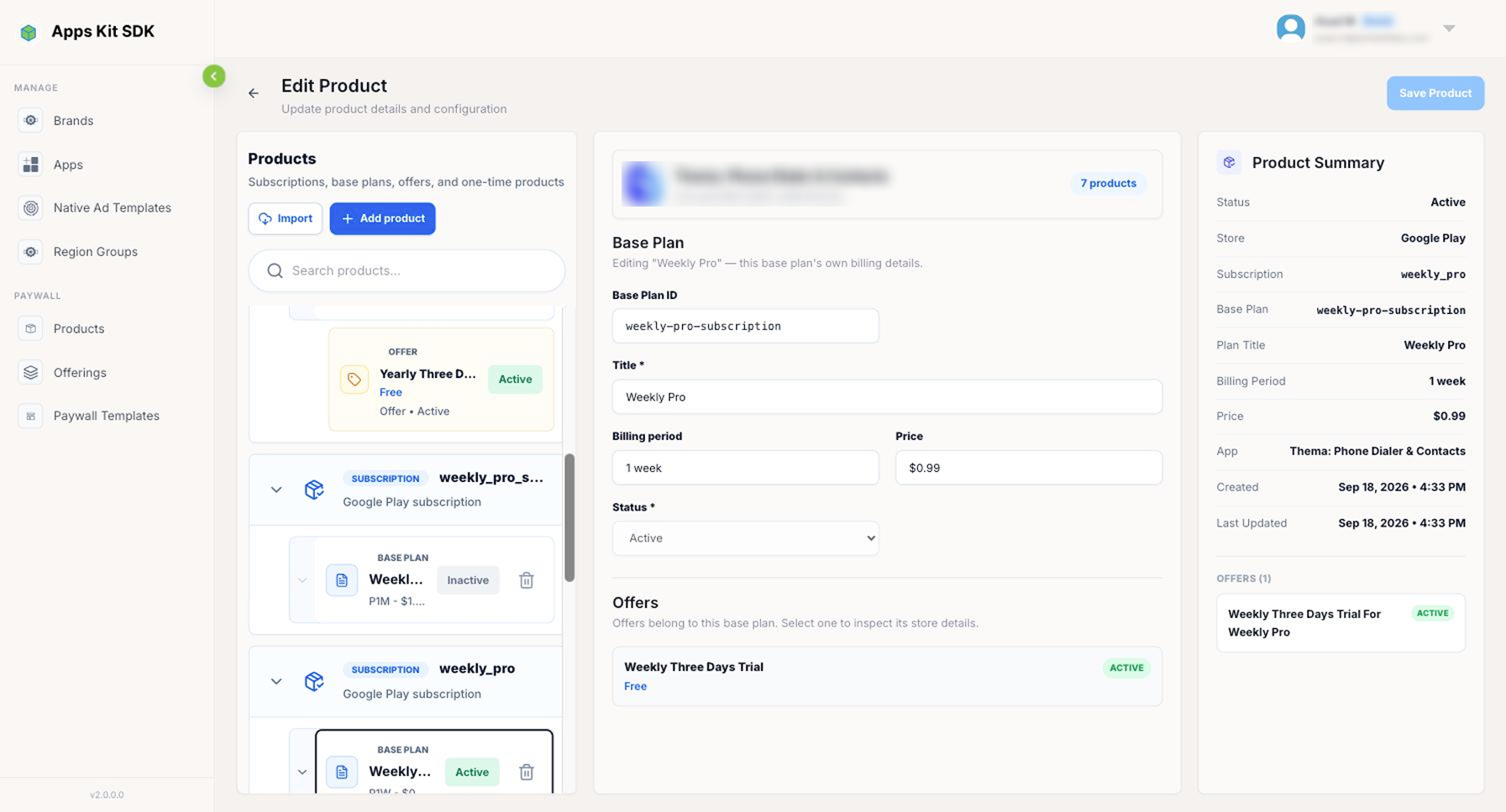Click the Offerings layers icon
The height and width of the screenshot is (812, 1506).
tap(31, 372)
